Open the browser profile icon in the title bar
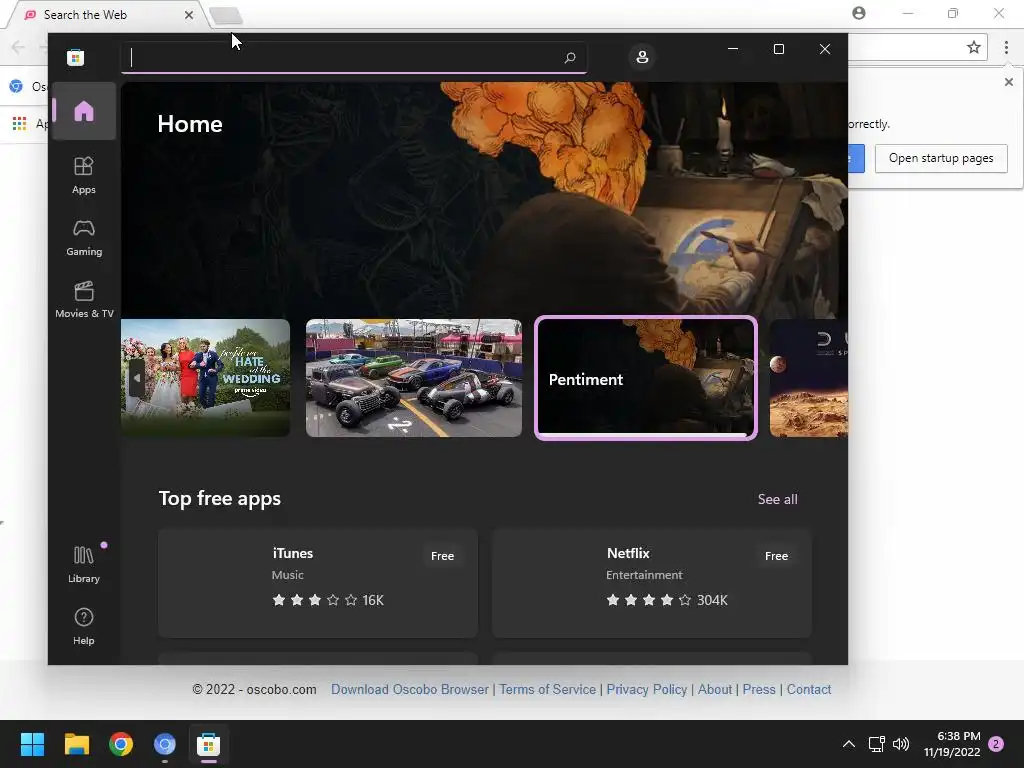The image size is (1024, 768). pos(859,13)
